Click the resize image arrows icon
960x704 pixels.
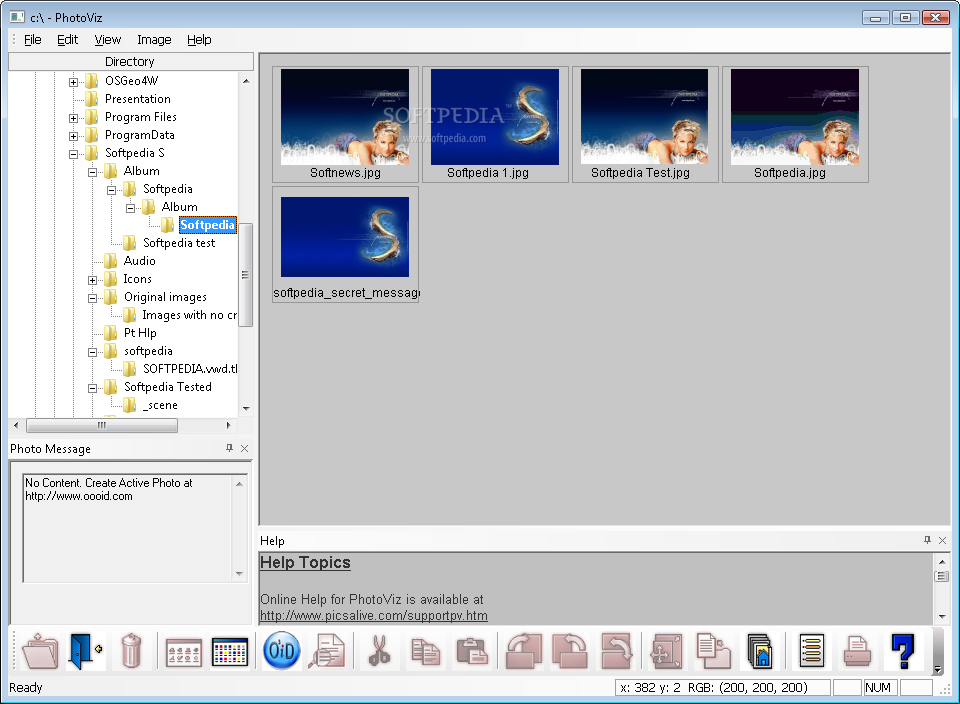[667, 651]
